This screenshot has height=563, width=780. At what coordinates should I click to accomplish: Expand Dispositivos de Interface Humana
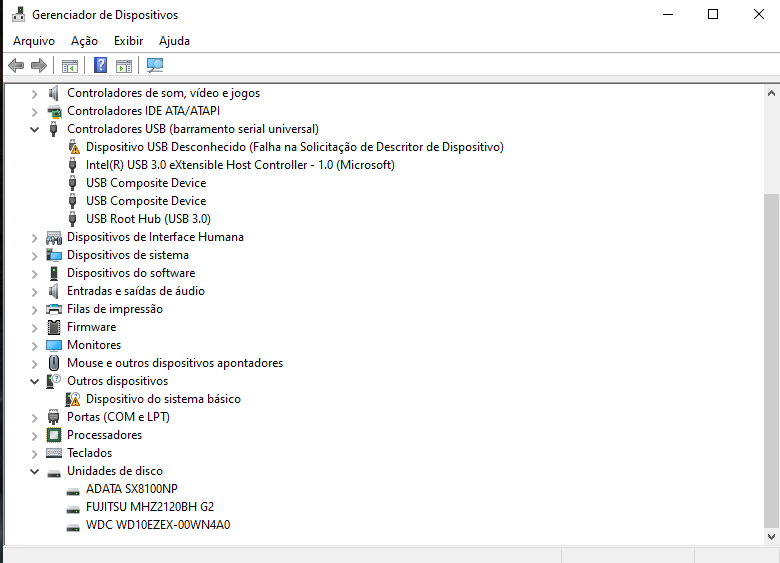(x=34, y=238)
